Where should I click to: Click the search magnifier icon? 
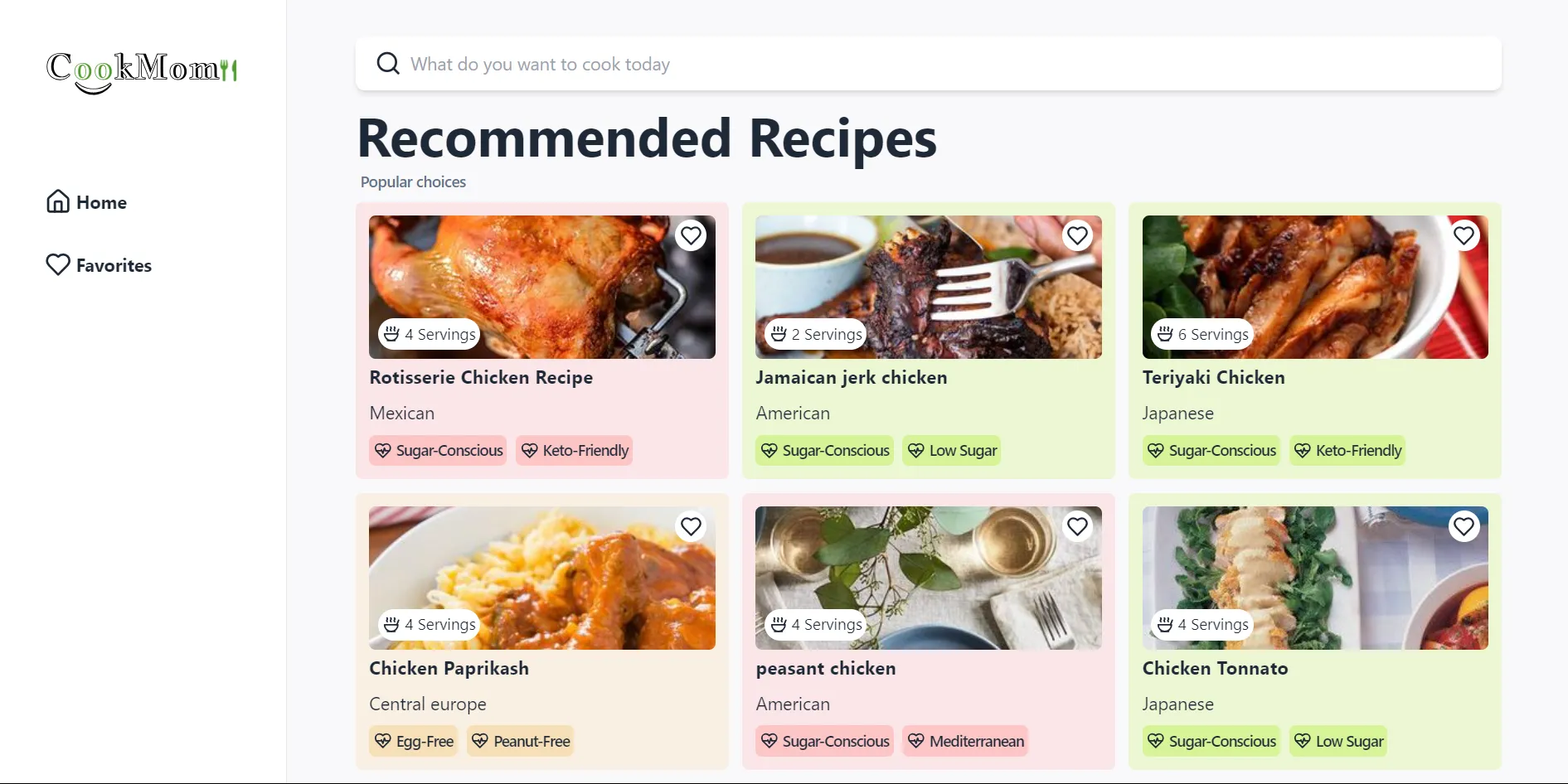388,64
